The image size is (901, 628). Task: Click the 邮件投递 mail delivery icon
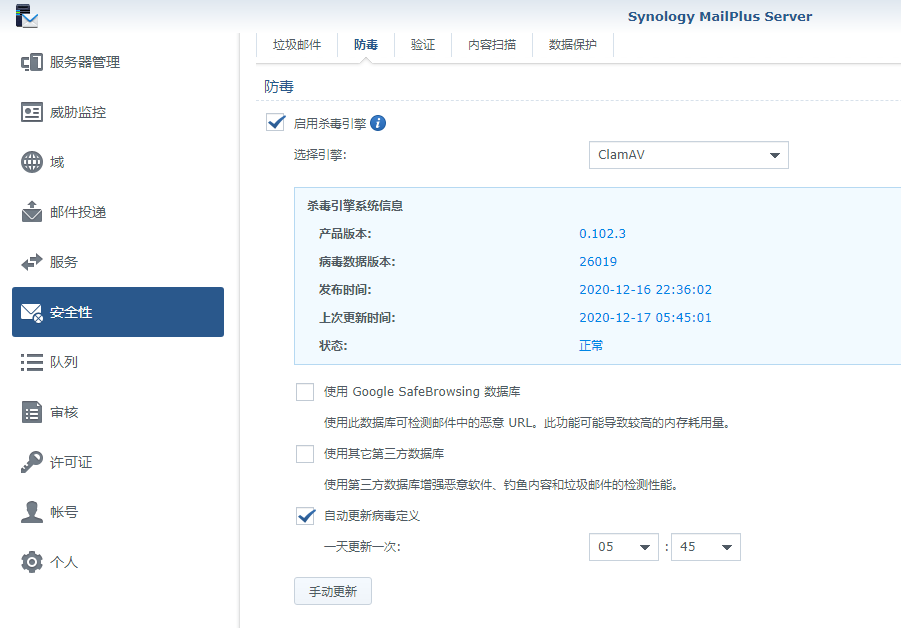32,212
